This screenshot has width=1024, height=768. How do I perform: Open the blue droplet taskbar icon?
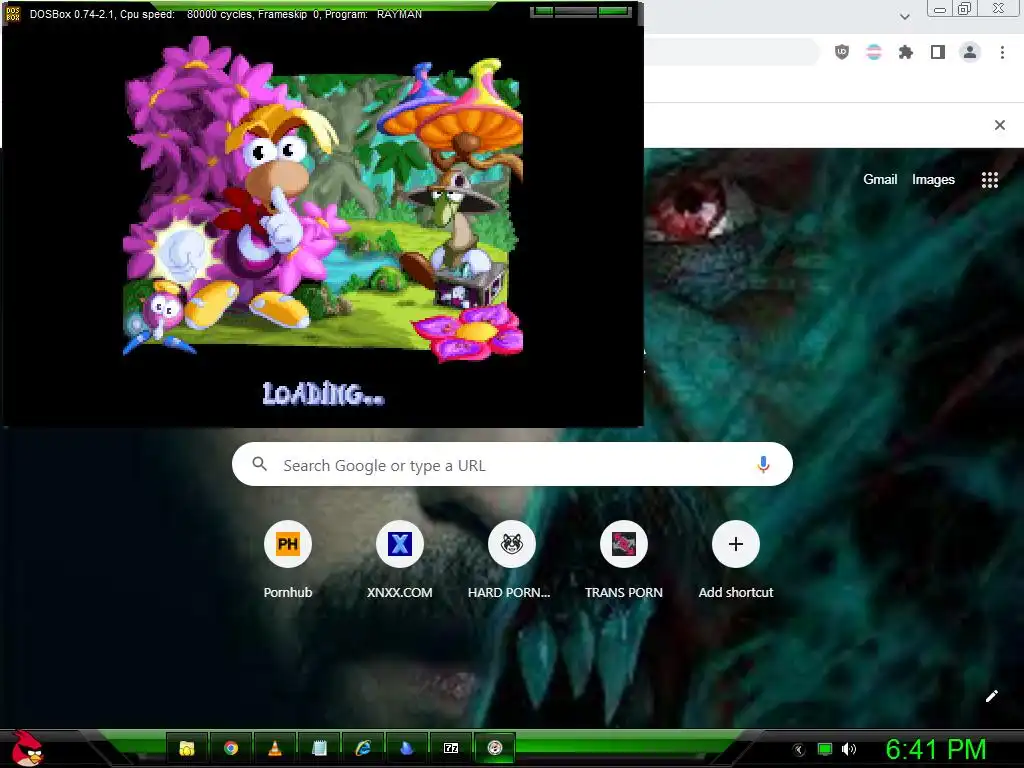pyautogui.click(x=407, y=748)
